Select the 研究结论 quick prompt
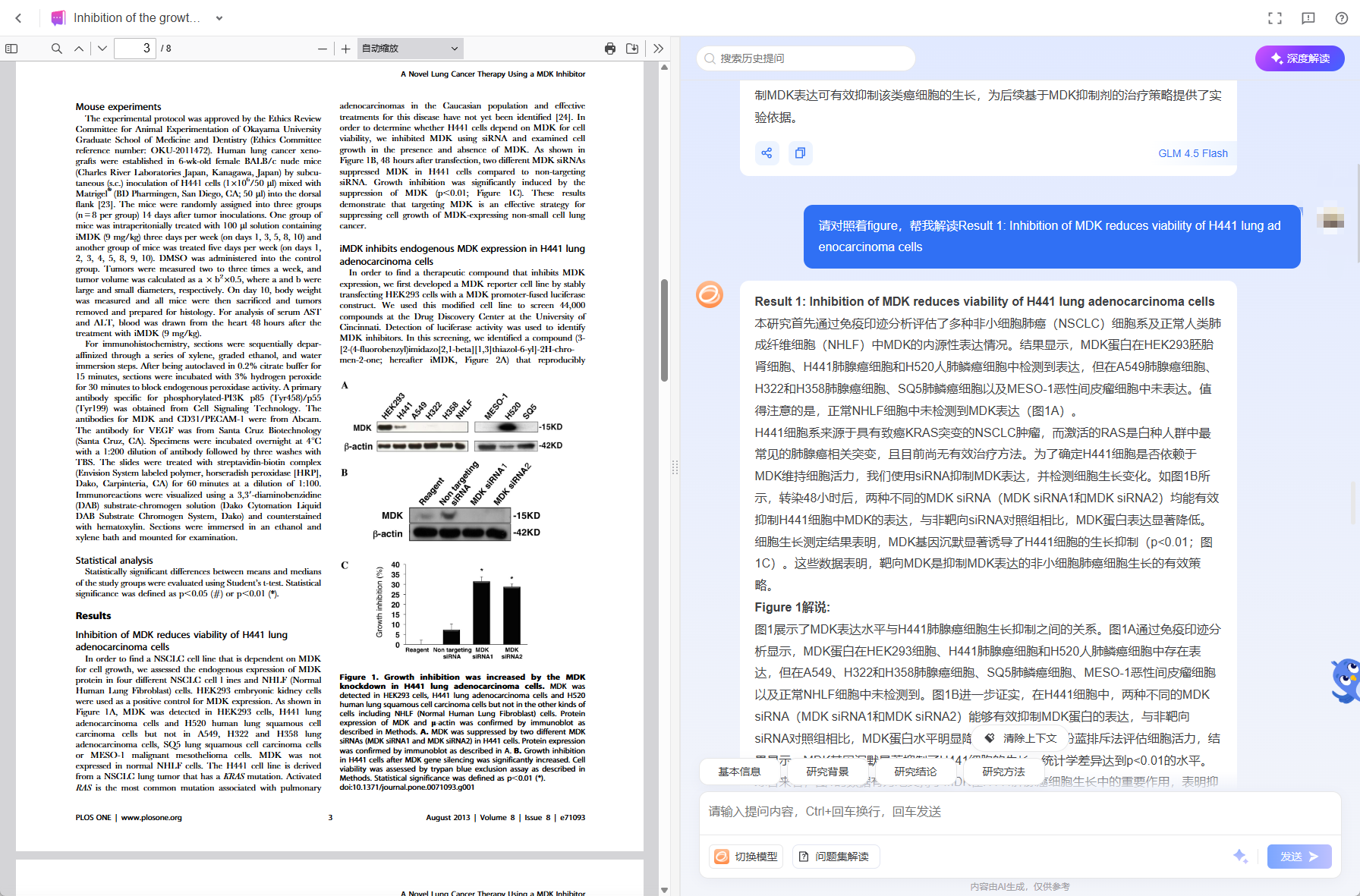The height and width of the screenshot is (896, 1360). [915, 772]
